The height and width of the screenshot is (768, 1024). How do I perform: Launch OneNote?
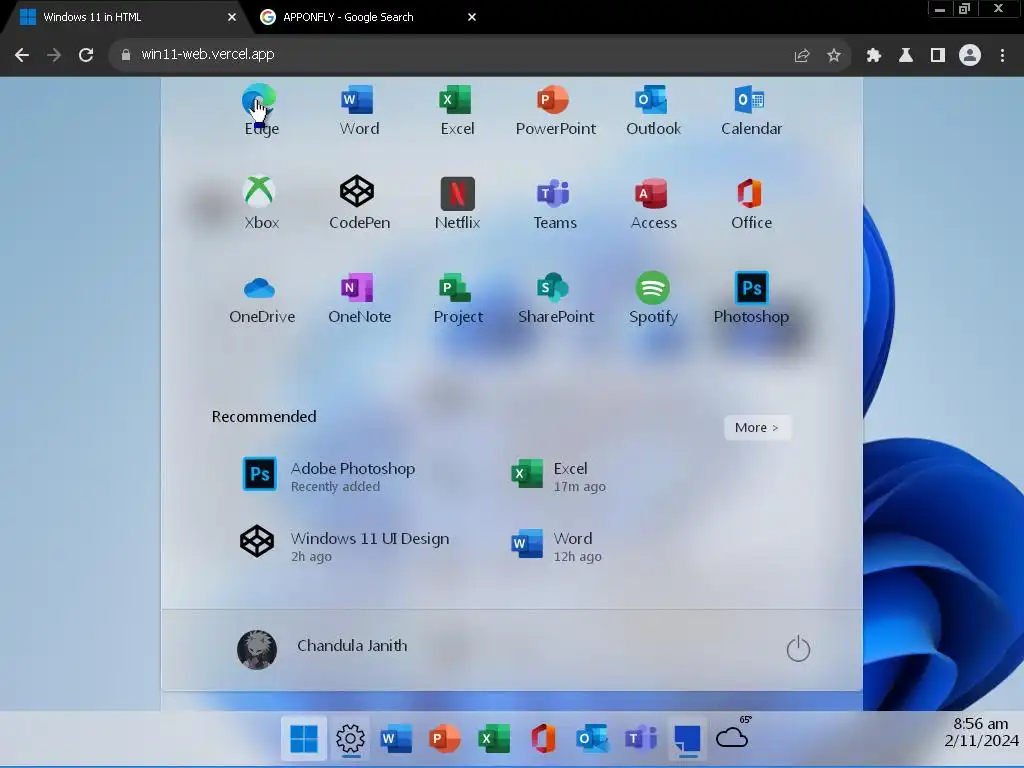click(359, 298)
